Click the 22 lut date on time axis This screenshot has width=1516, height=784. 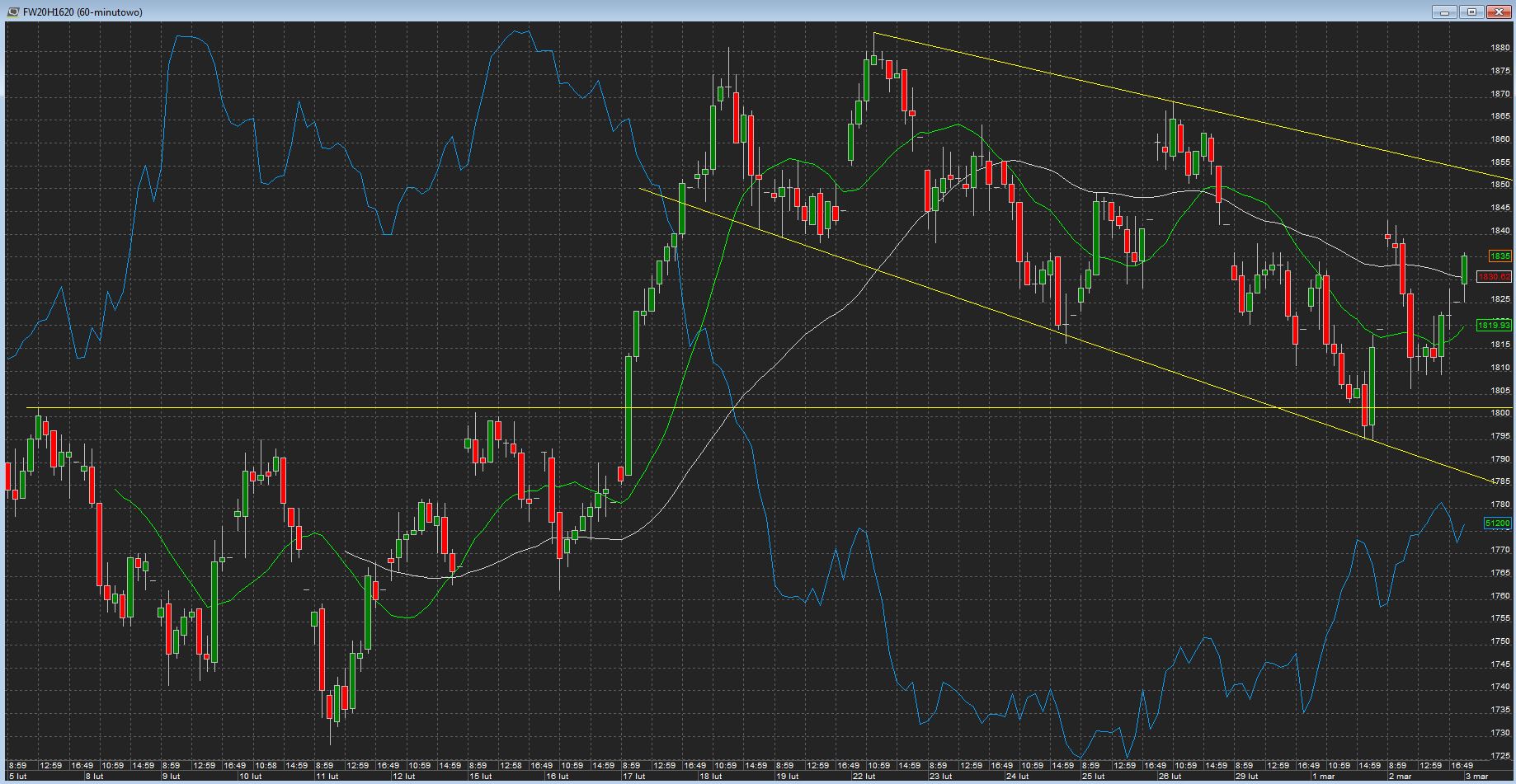(x=863, y=777)
